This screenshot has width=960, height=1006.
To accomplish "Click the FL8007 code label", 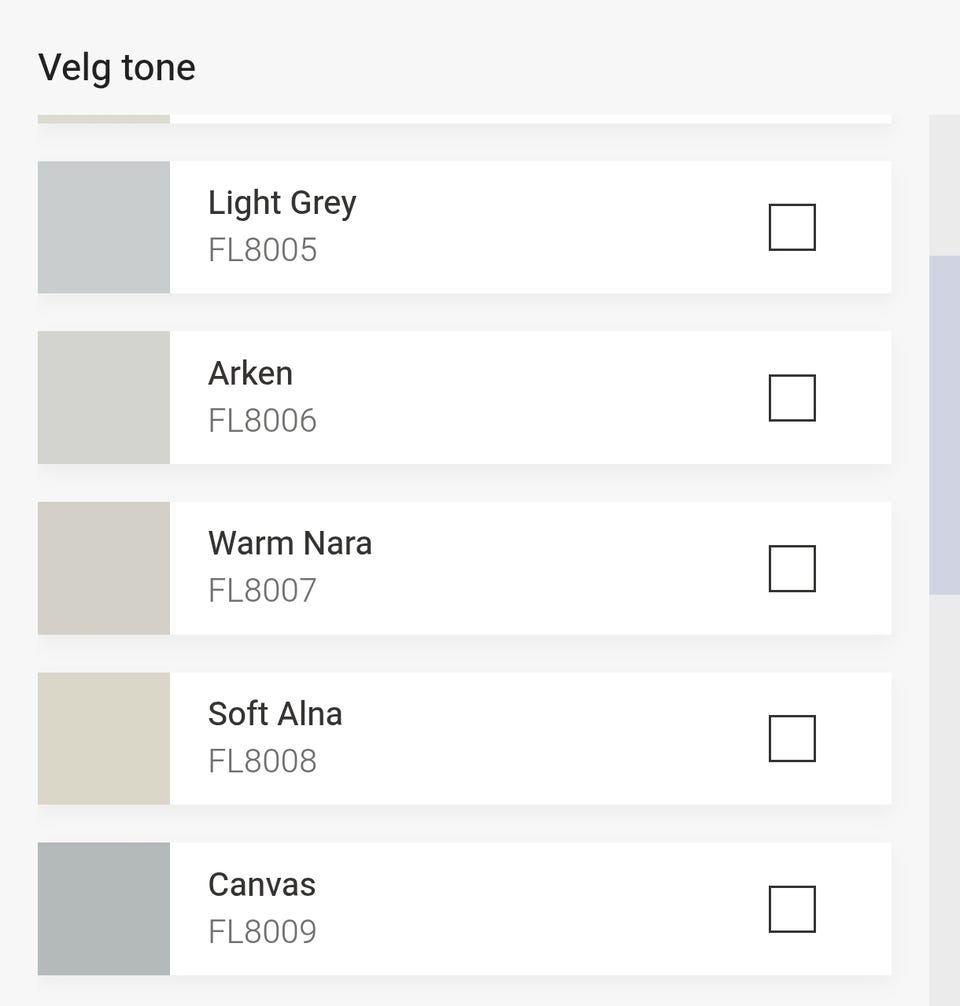I will [x=262, y=591].
